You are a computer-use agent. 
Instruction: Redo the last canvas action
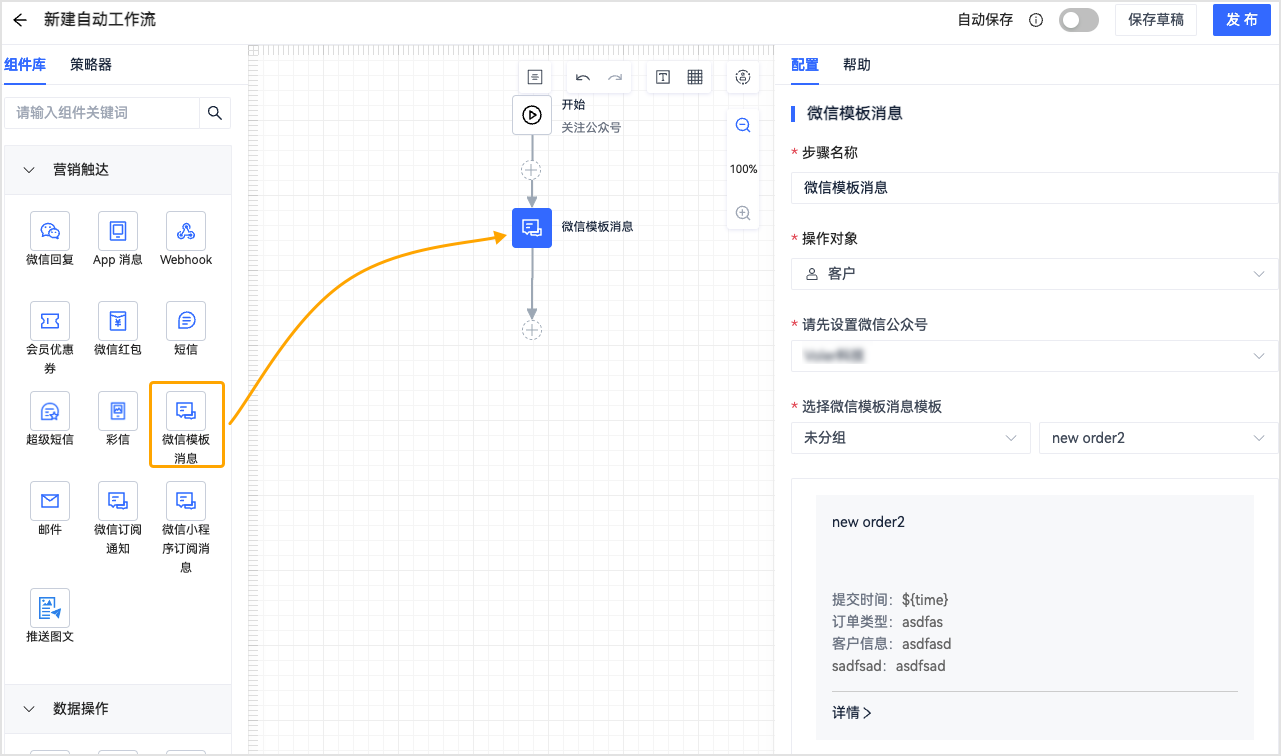[615, 77]
